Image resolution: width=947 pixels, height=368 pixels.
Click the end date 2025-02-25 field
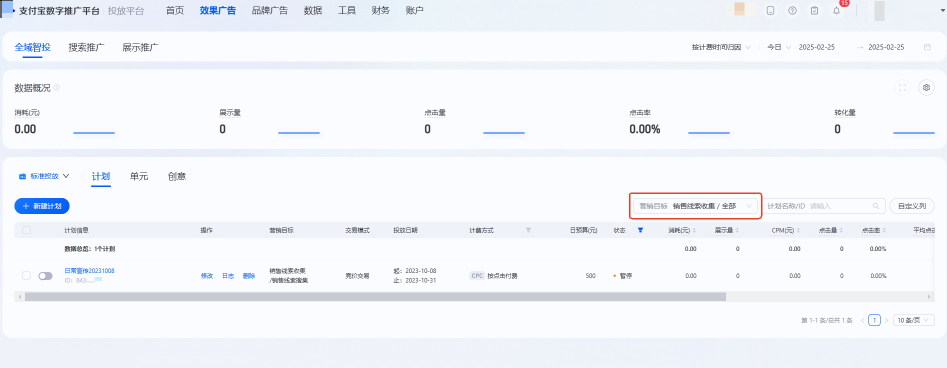pos(886,47)
